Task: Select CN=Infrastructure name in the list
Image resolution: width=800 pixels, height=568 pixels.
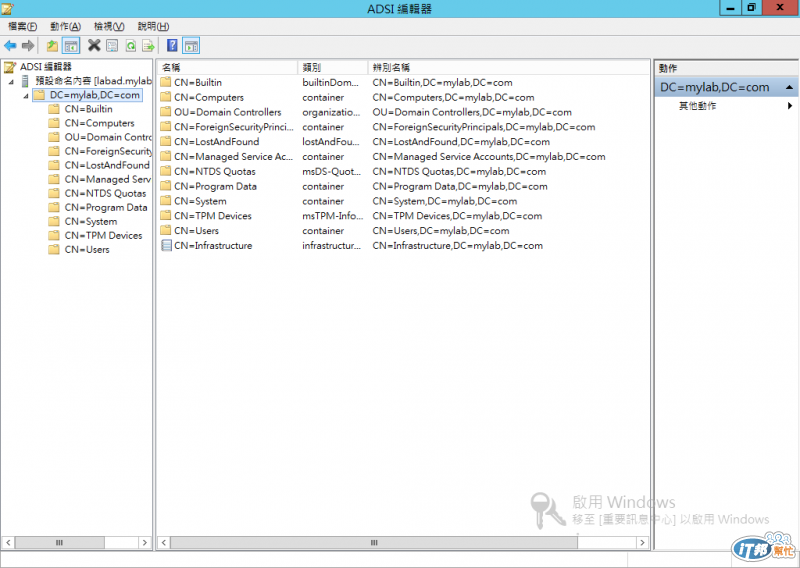Action: 213,245
